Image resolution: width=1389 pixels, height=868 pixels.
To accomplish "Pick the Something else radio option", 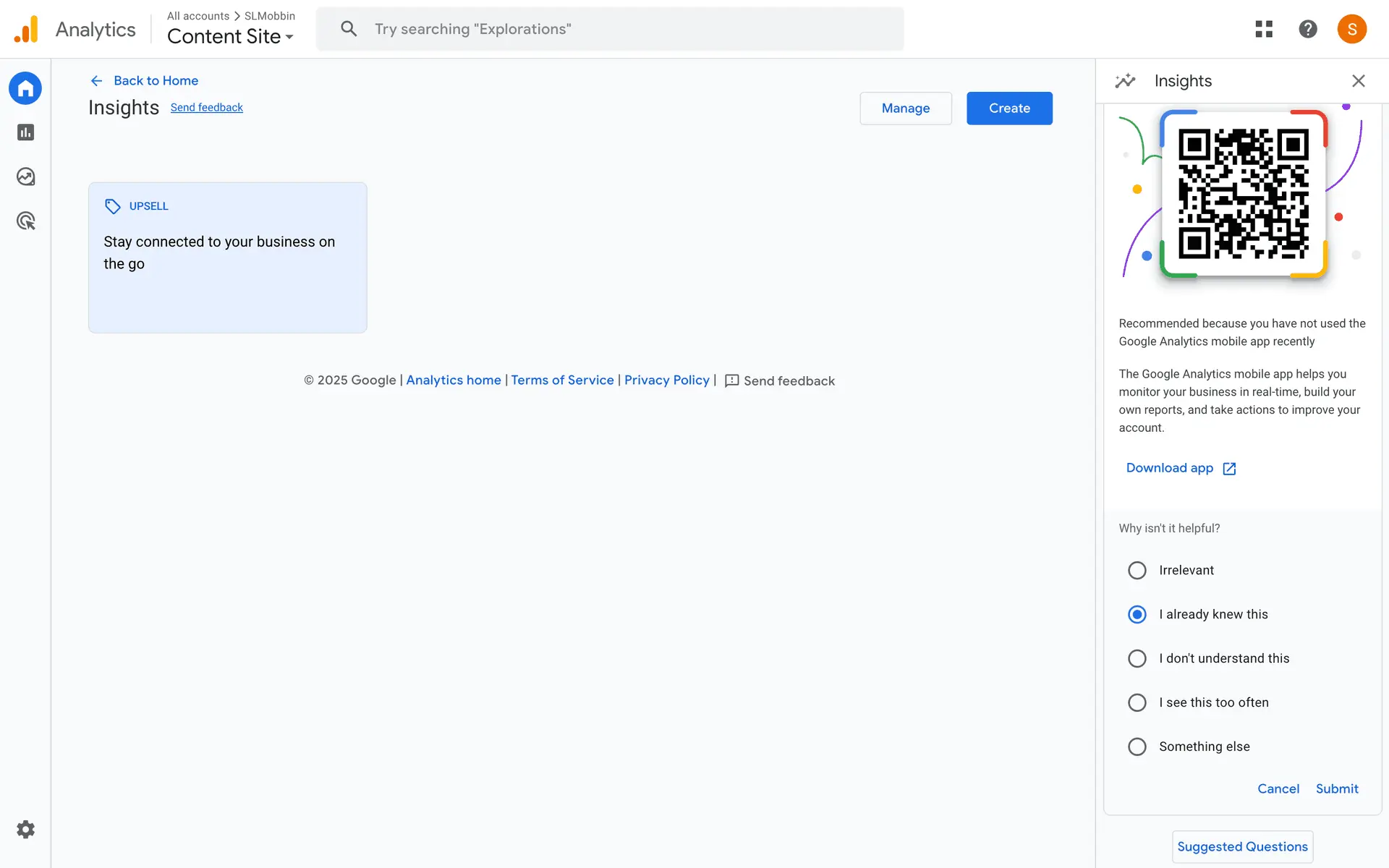I will [1137, 746].
